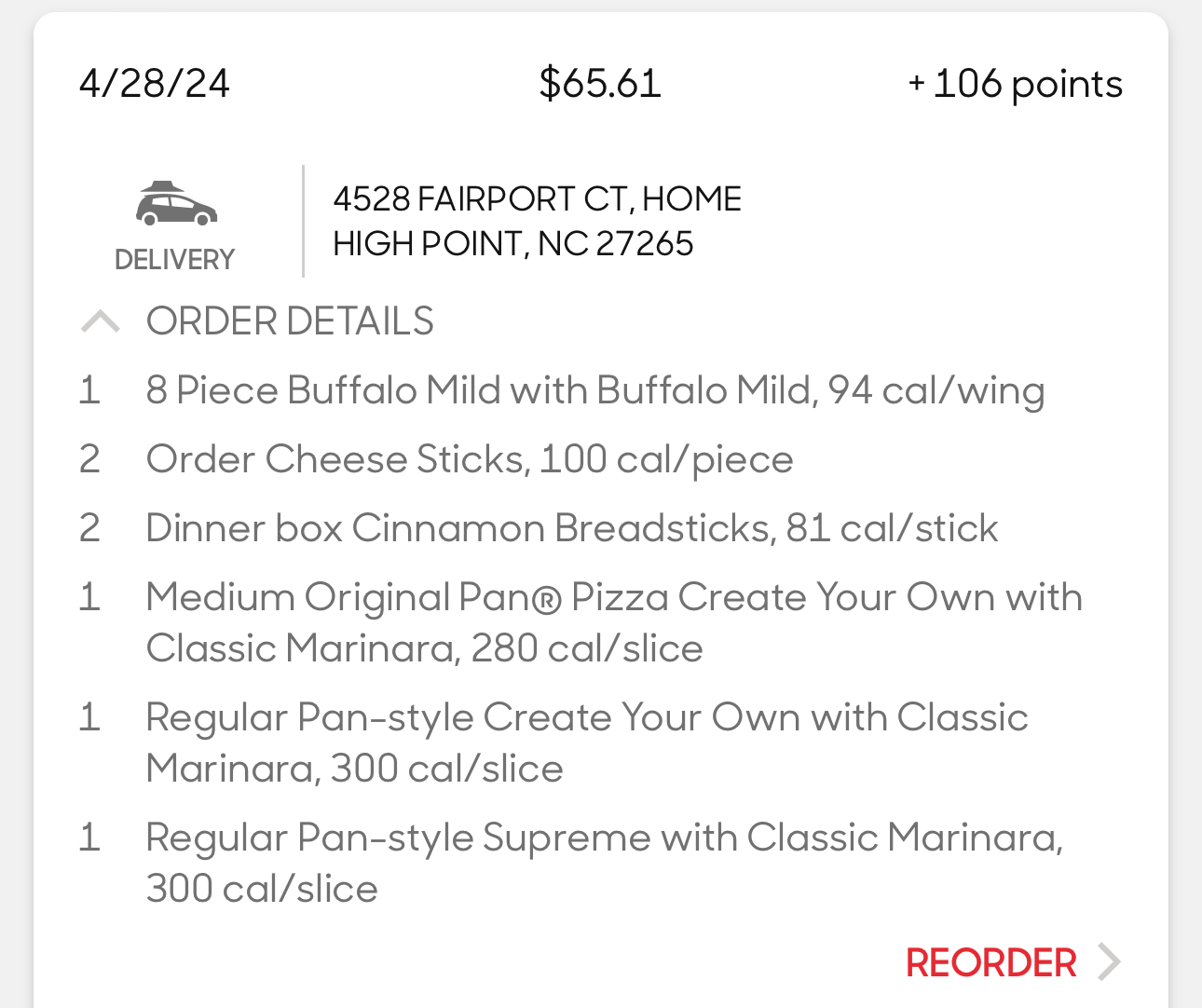Click the delivery car icon
Viewport: 1202px width, 1008px height.
pos(176,204)
